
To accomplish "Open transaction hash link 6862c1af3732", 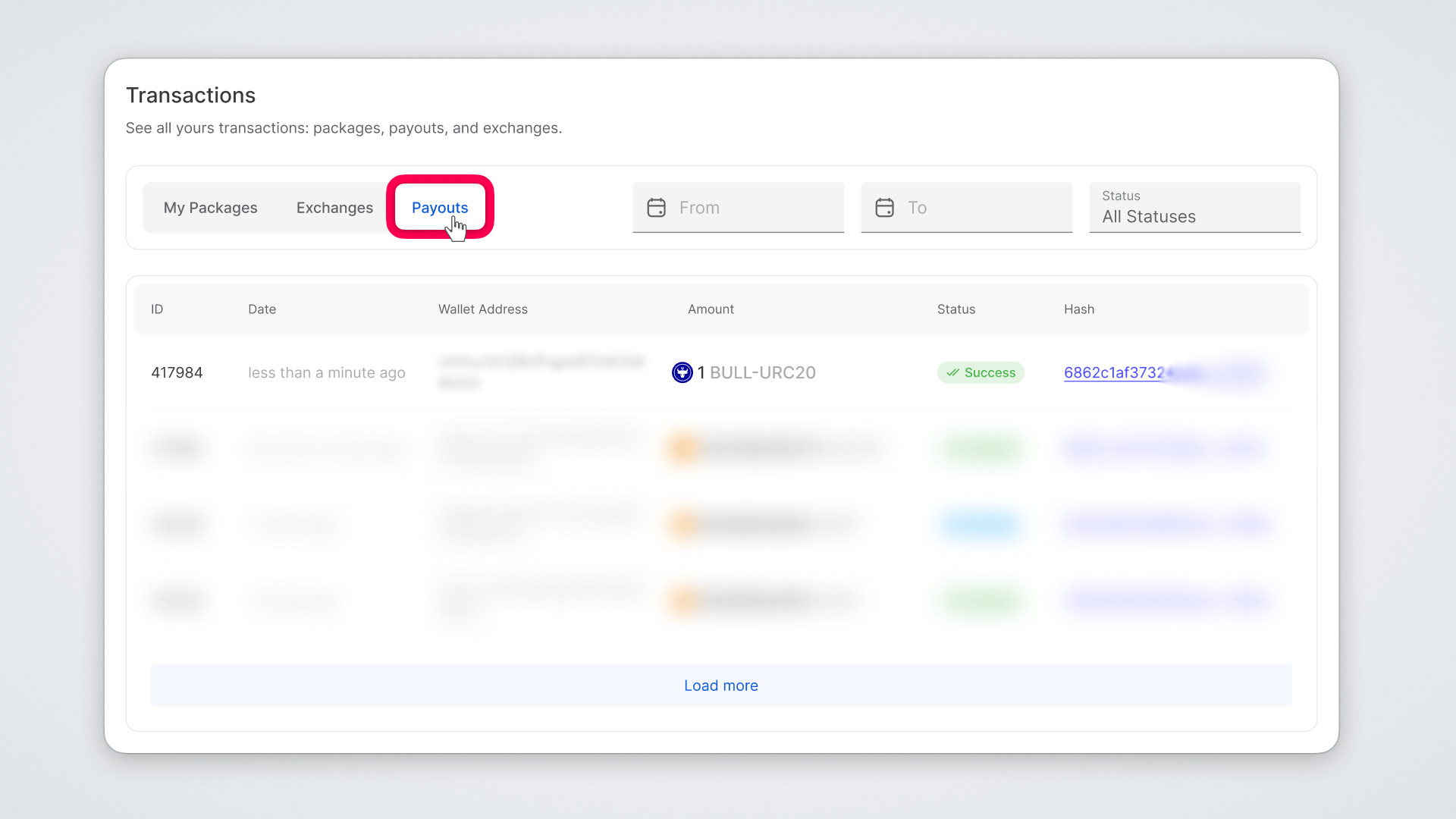I will point(1113,372).
